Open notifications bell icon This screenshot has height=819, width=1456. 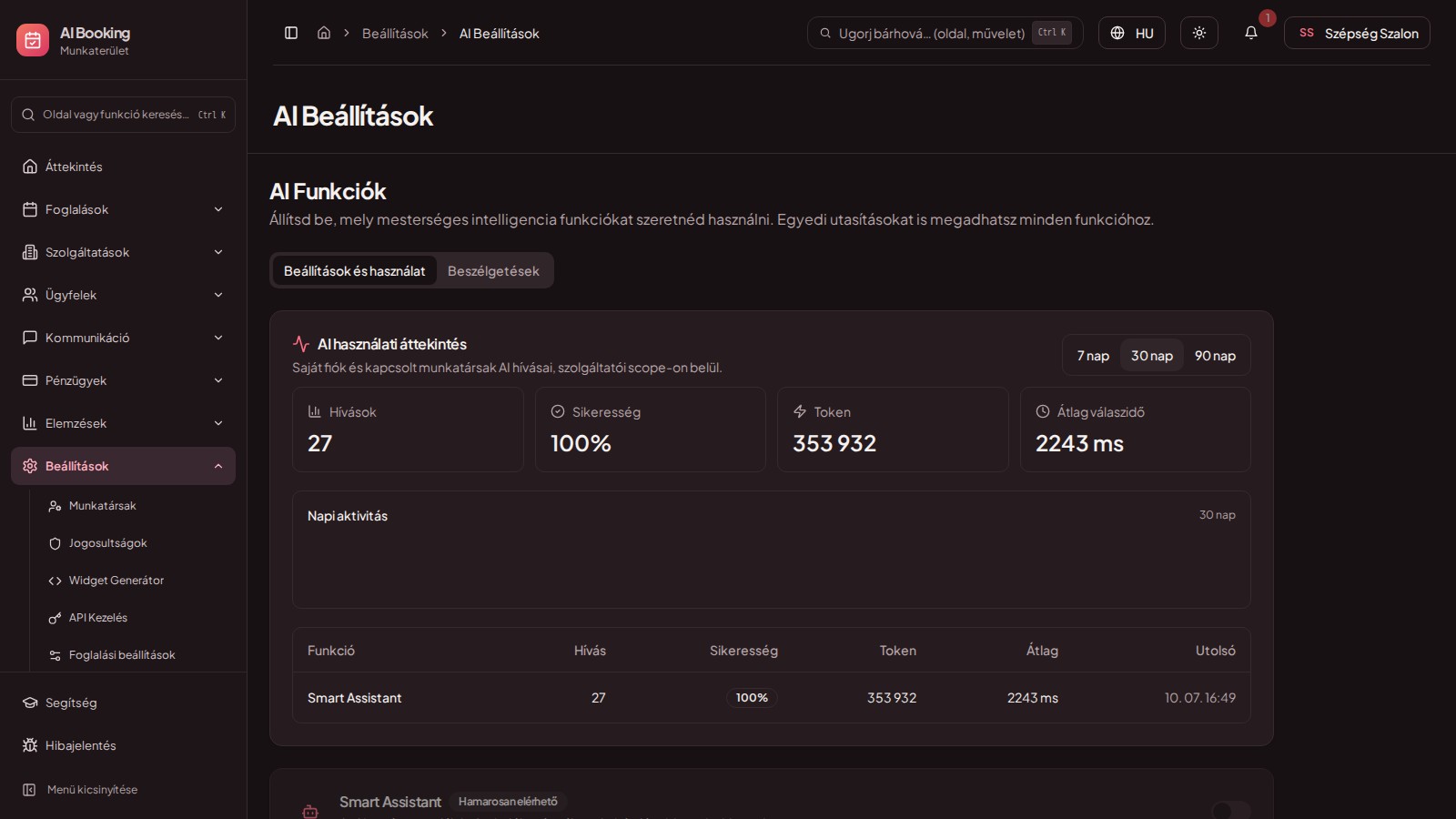(1251, 33)
